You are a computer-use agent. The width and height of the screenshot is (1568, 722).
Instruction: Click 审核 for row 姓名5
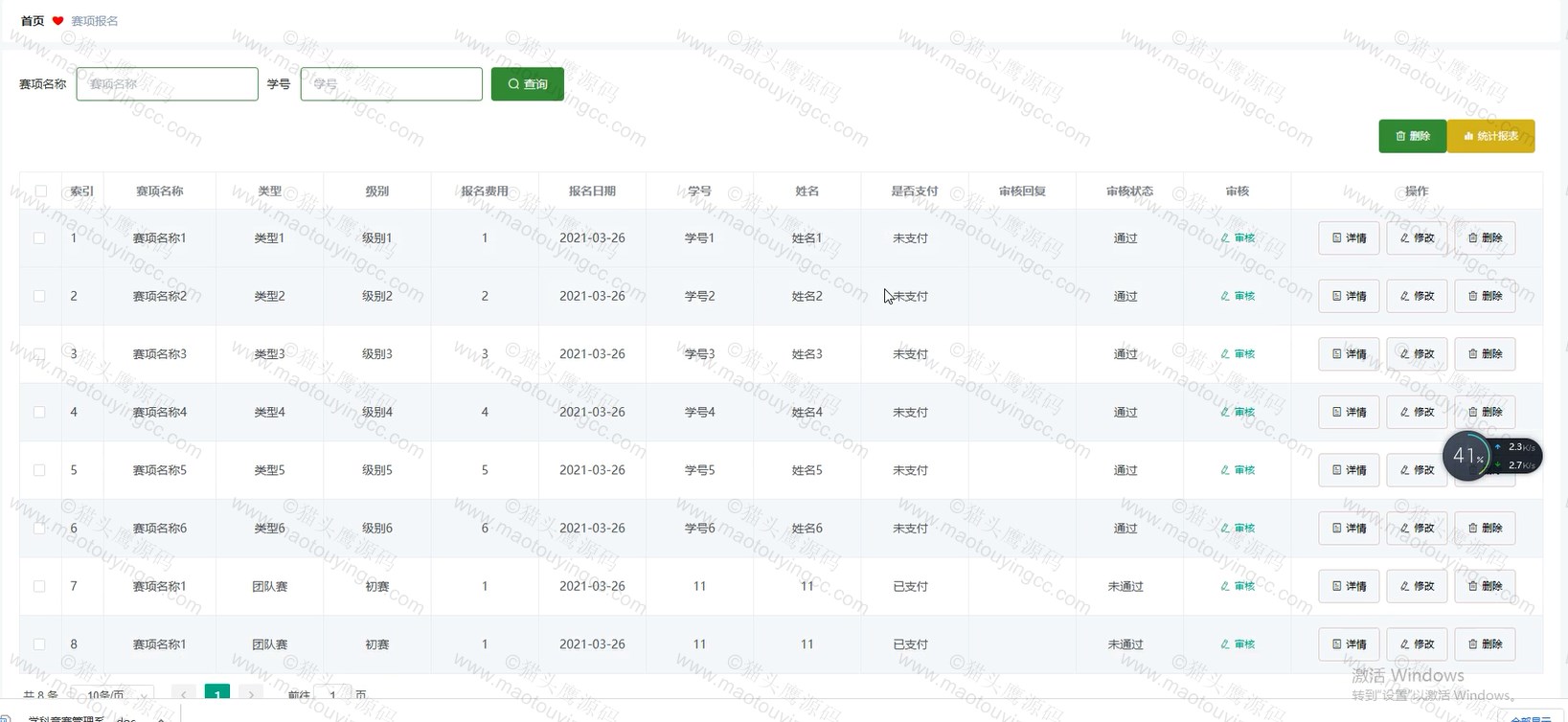(1238, 470)
